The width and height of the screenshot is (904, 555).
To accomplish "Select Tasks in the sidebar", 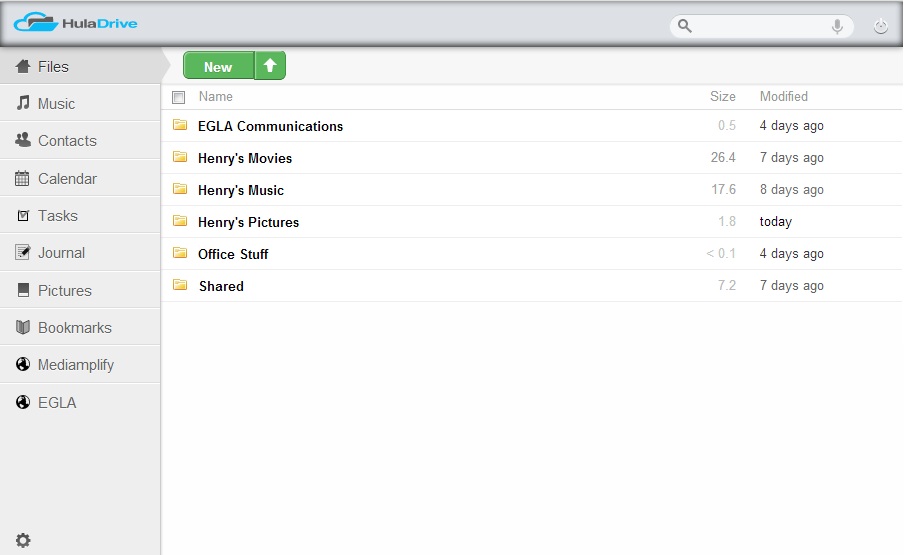I will click(57, 216).
